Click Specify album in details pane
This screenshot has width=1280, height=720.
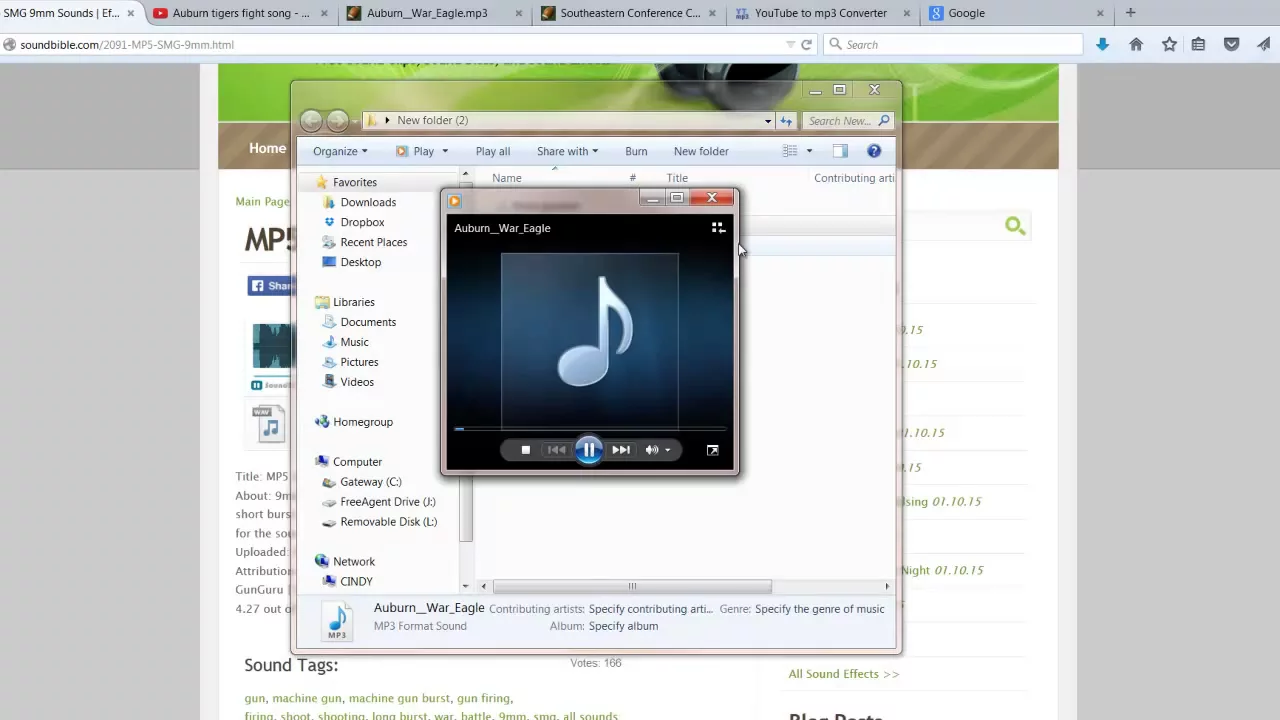point(623,626)
